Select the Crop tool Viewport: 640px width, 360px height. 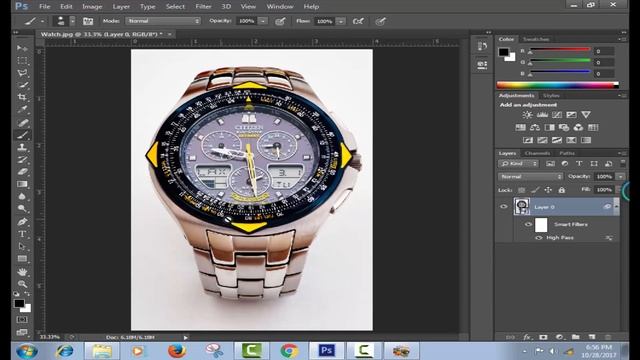click(22, 97)
